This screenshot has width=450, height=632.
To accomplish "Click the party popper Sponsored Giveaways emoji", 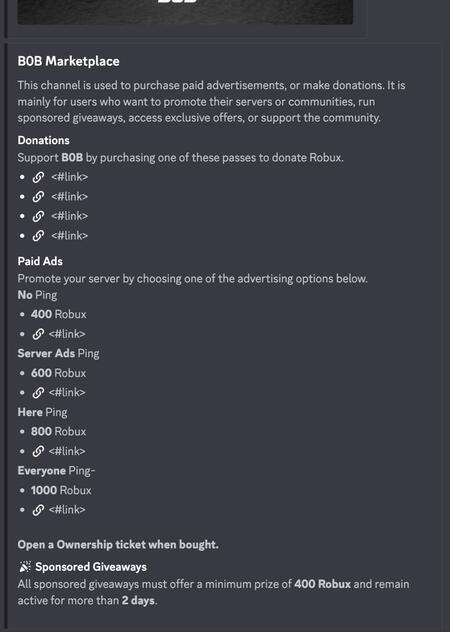I will point(25,567).
